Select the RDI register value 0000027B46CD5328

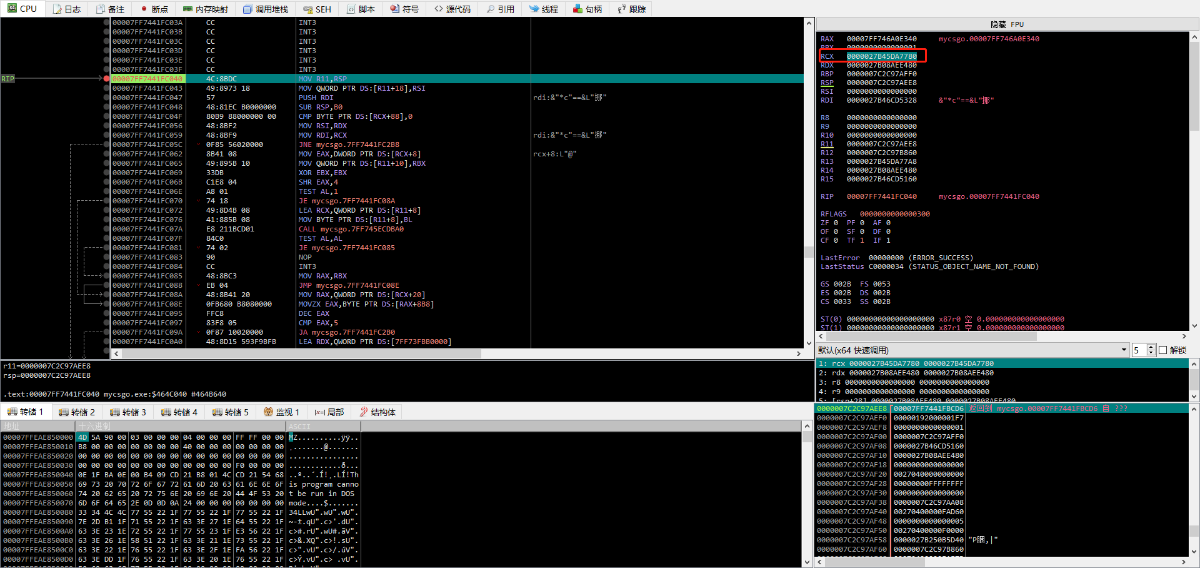(x=881, y=99)
